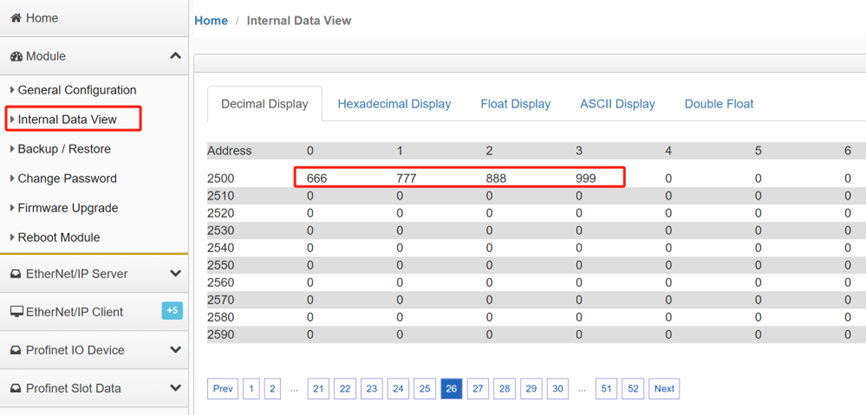This screenshot has height=415, width=866.
Task: Open the ASCII Display tab
Action: pos(617,104)
